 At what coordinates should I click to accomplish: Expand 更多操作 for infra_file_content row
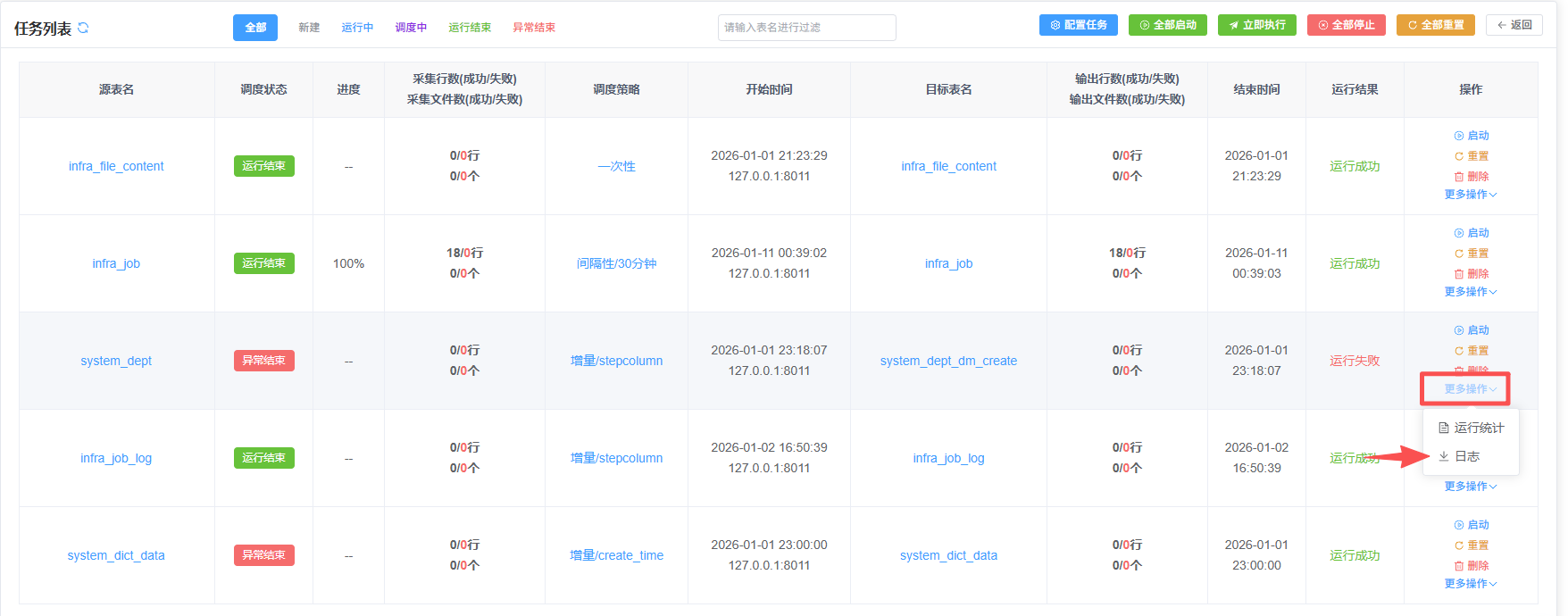pyautogui.click(x=1470, y=195)
